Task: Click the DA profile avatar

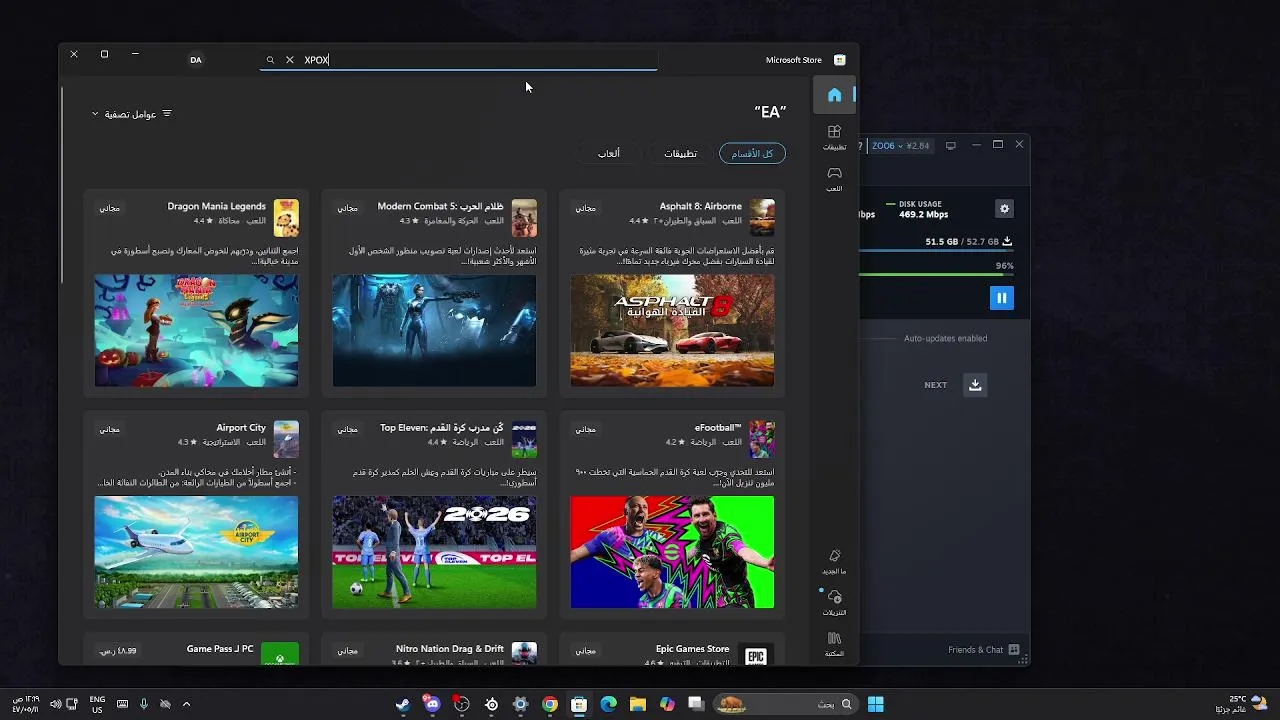Action: pyautogui.click(x=196, y=60)
